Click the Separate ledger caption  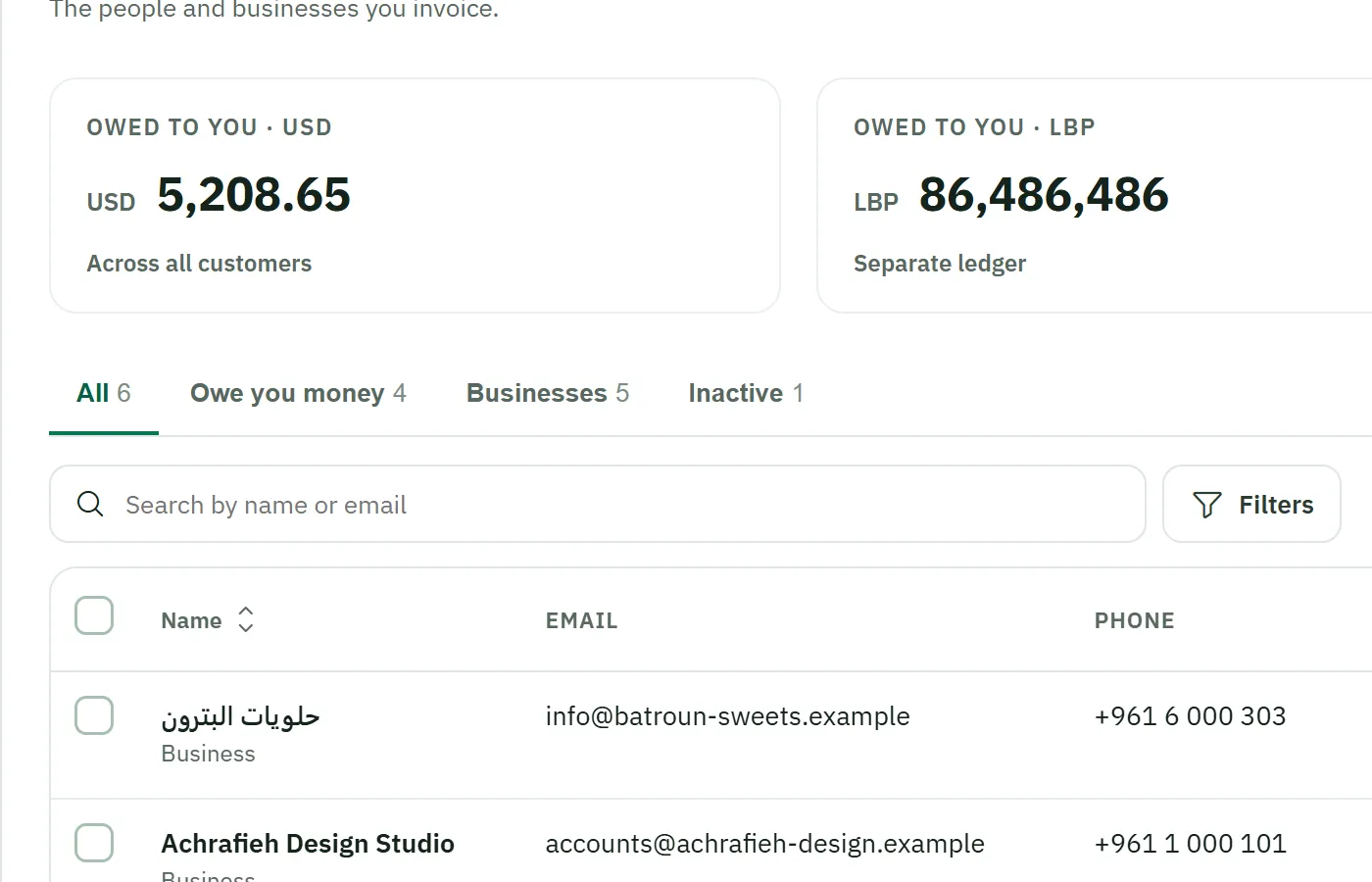coord(940,264)
